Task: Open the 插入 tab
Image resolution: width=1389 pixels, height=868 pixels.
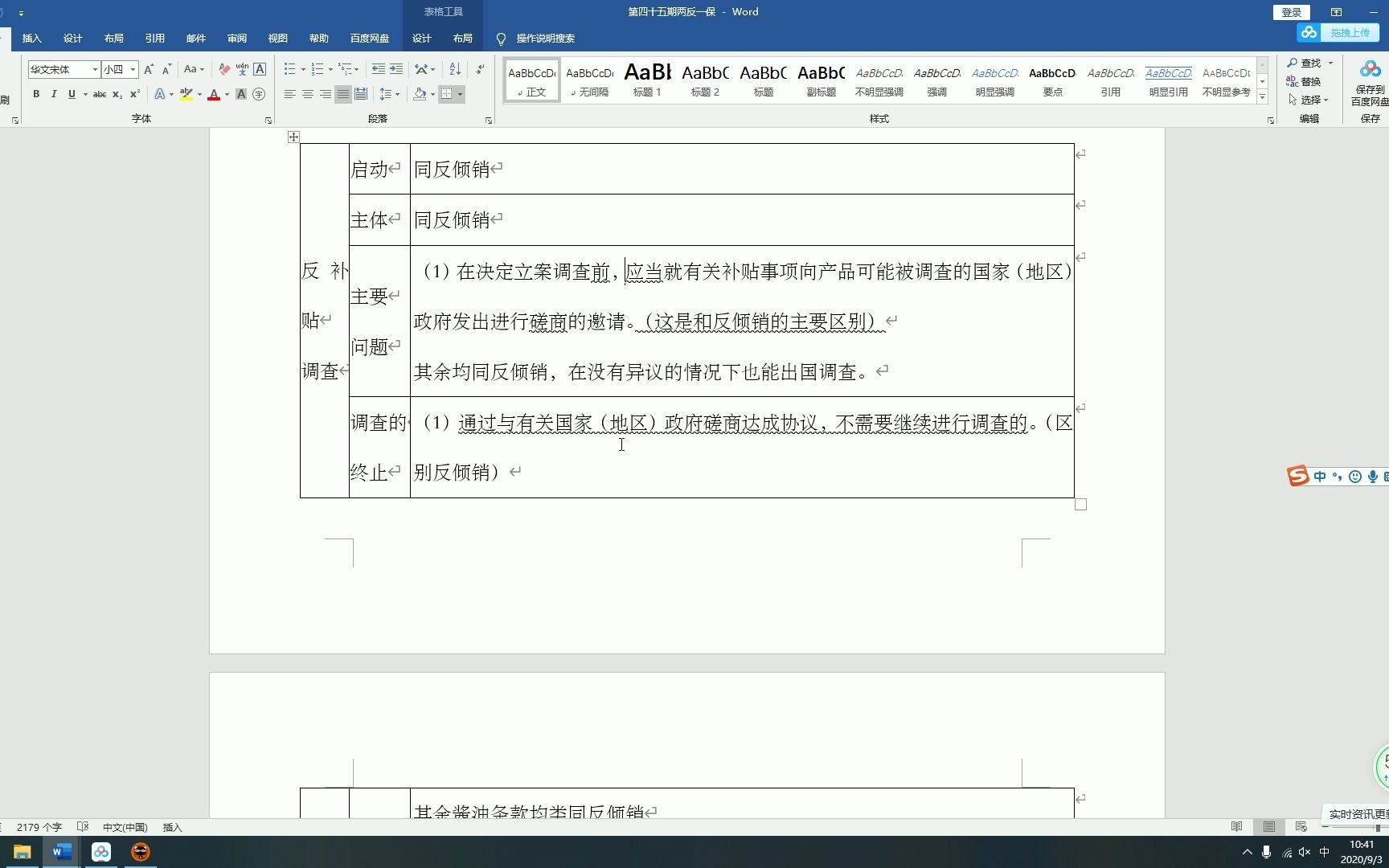Action: point(32,39)
